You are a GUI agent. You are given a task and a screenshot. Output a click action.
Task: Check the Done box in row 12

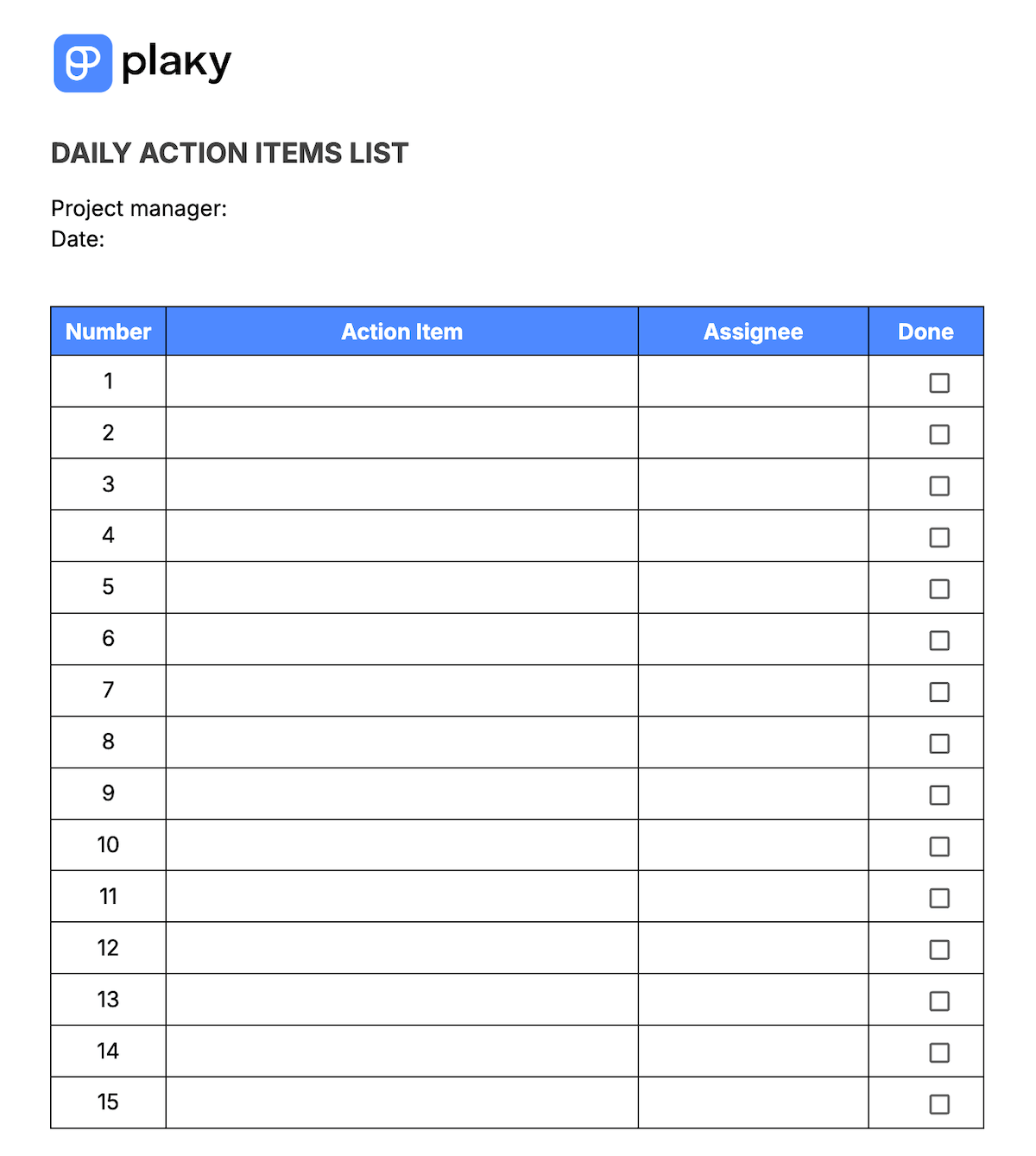click(x=939, y=950)
